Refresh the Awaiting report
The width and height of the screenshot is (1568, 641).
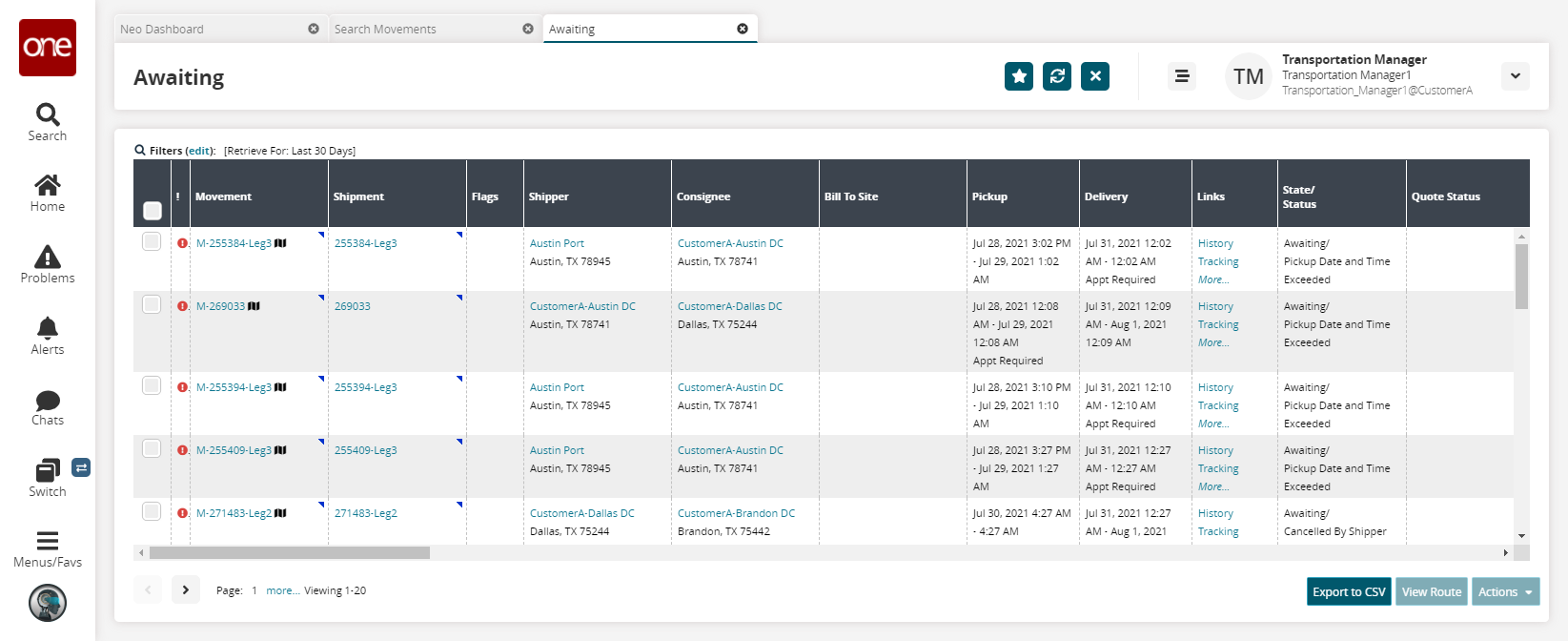[1057, 76]
